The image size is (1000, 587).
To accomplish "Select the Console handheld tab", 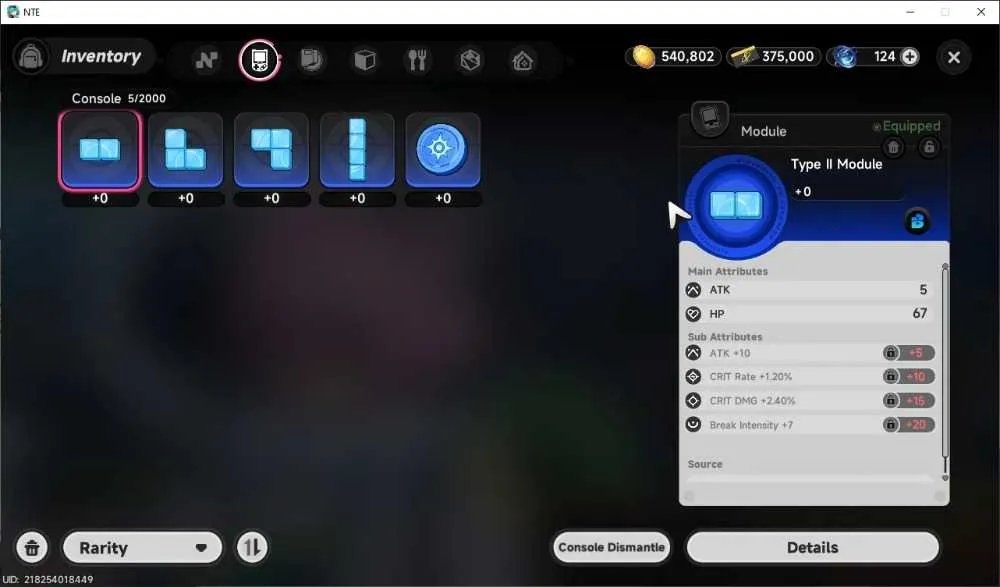I will pyautogui.click(x=259, y=60).
